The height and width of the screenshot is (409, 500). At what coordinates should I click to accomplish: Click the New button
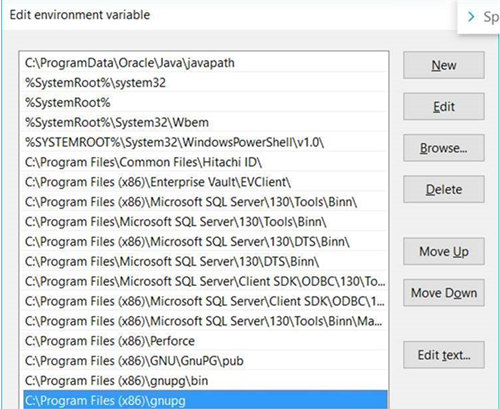pos(444,65)
